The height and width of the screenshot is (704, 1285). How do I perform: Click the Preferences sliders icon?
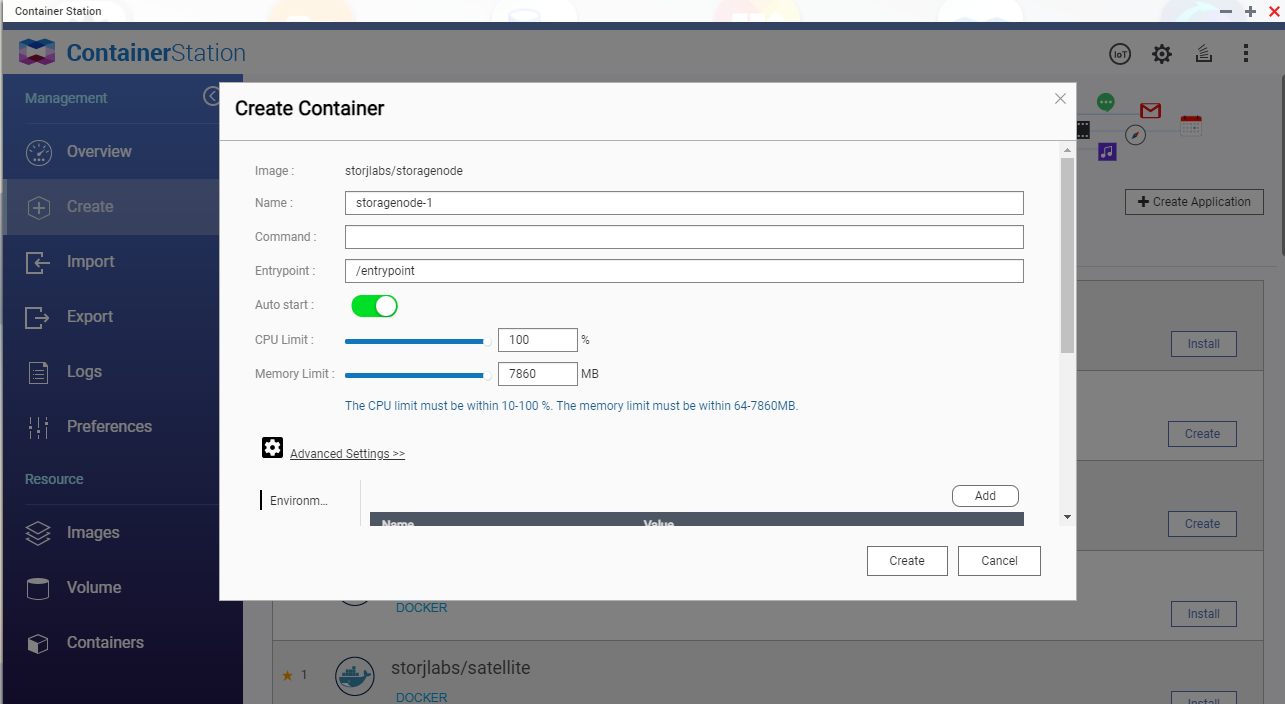point(38,427)
